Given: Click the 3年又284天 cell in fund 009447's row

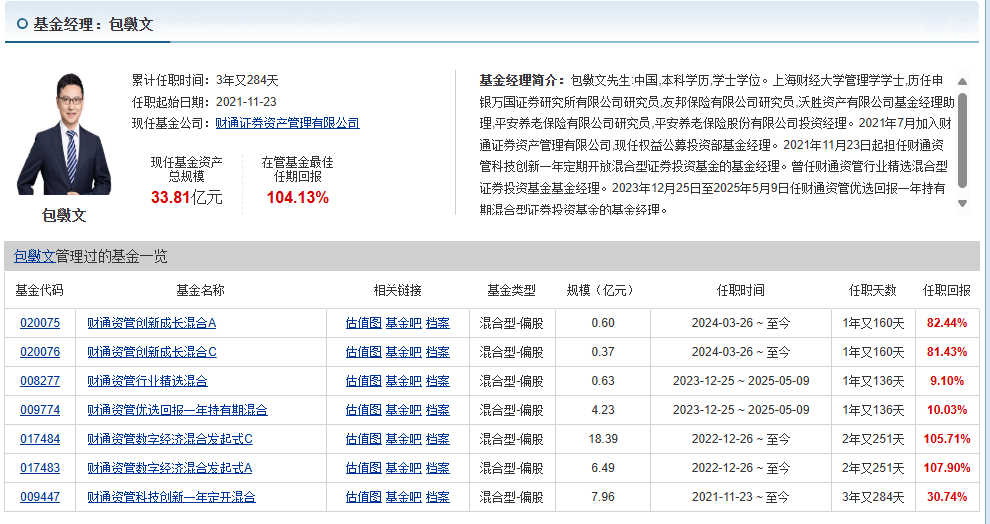Looking at the screenshot, I should [x=873, y=497].
